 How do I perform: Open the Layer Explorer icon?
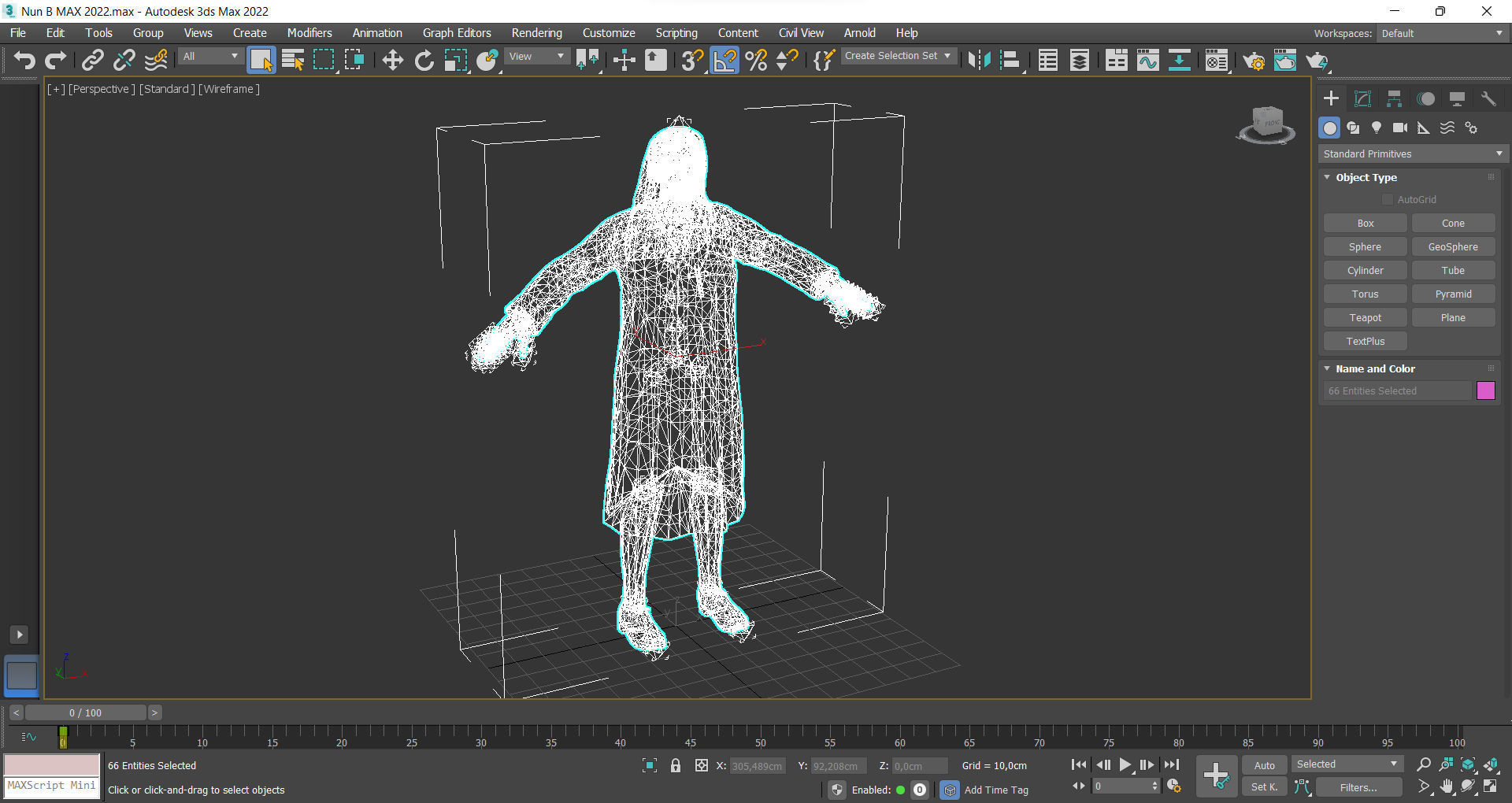click(x=1080, y=61)
